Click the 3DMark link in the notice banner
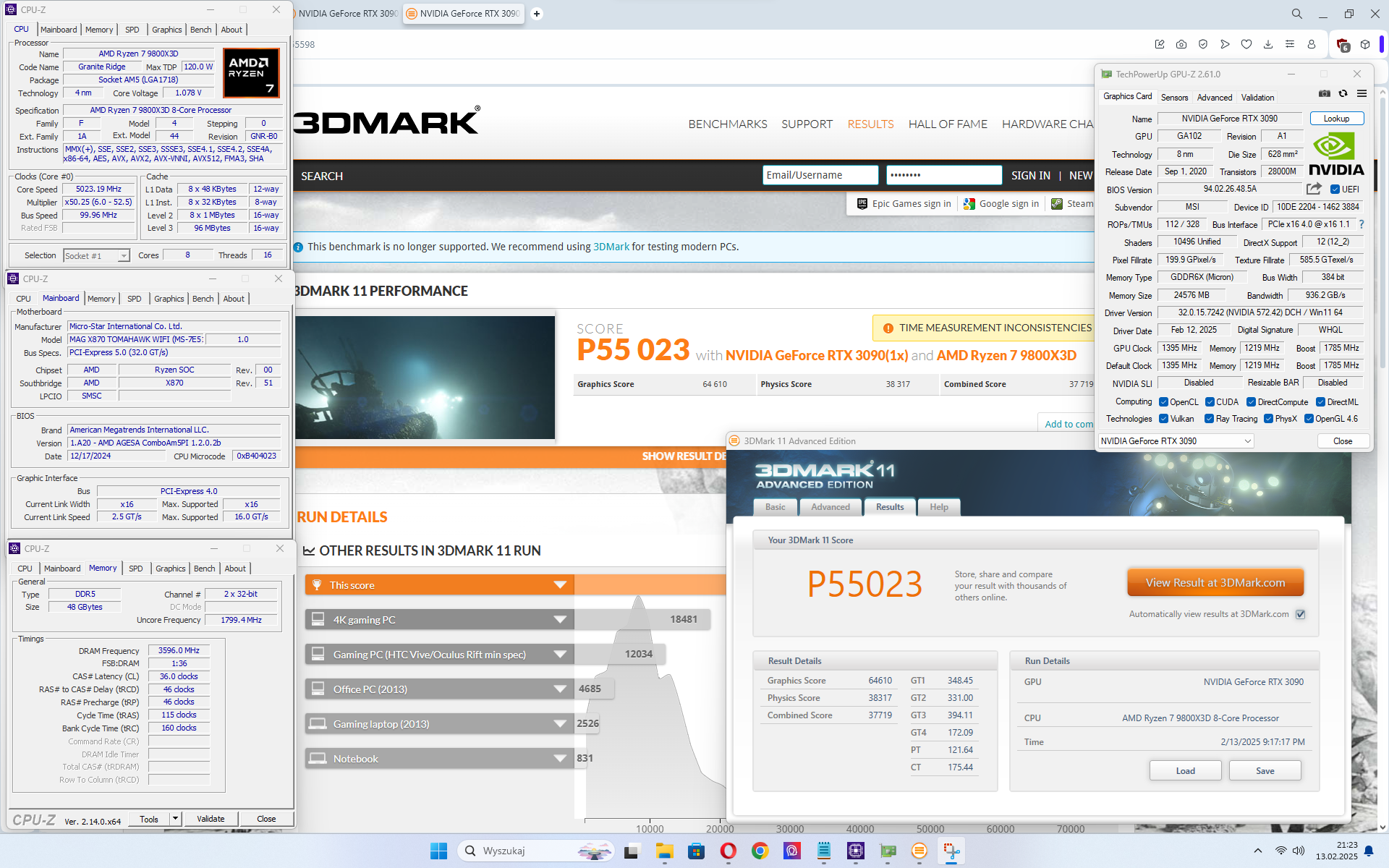Screen dimensions: 1389x868 point(611,247)
